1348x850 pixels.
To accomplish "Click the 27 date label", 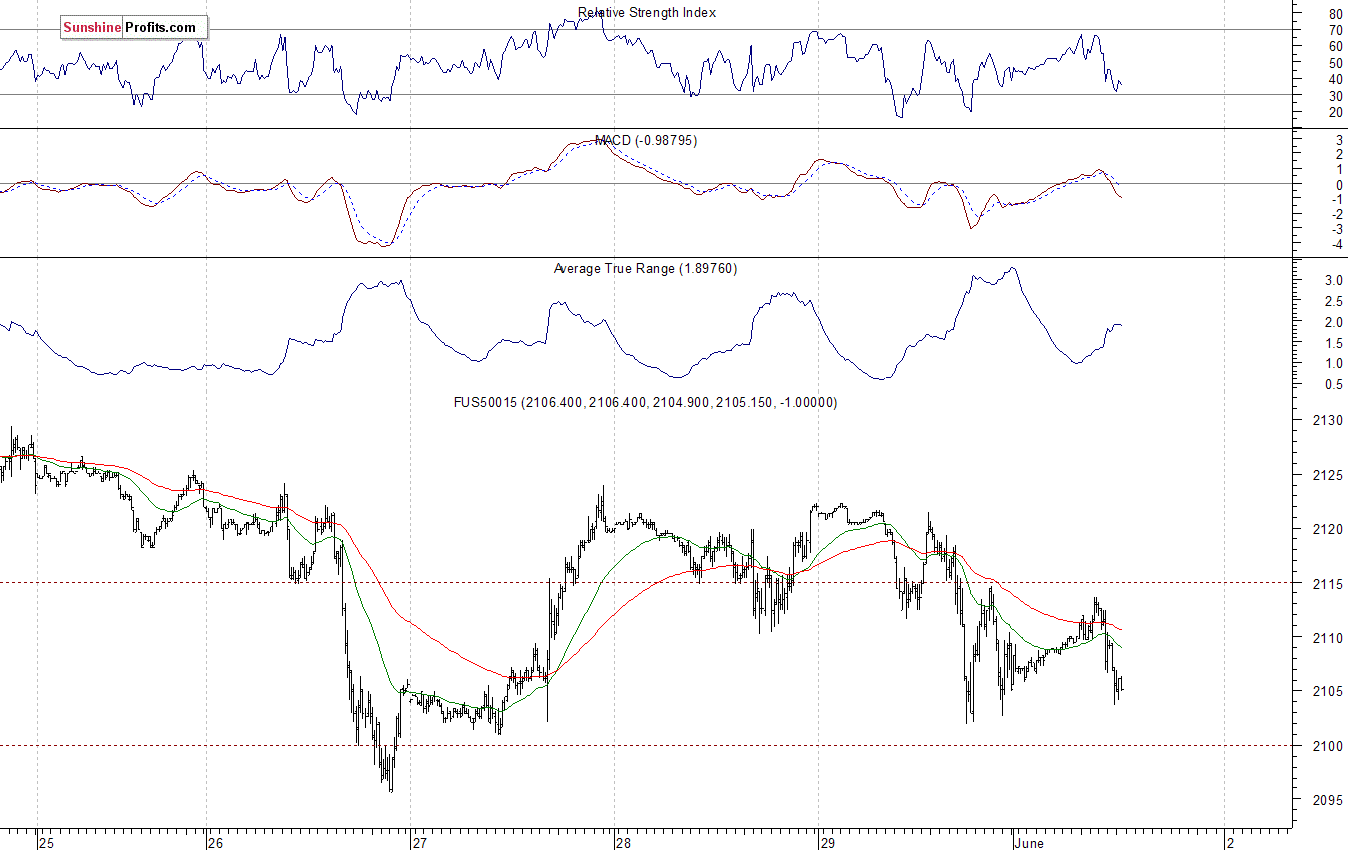I will [x=420, y=843].
